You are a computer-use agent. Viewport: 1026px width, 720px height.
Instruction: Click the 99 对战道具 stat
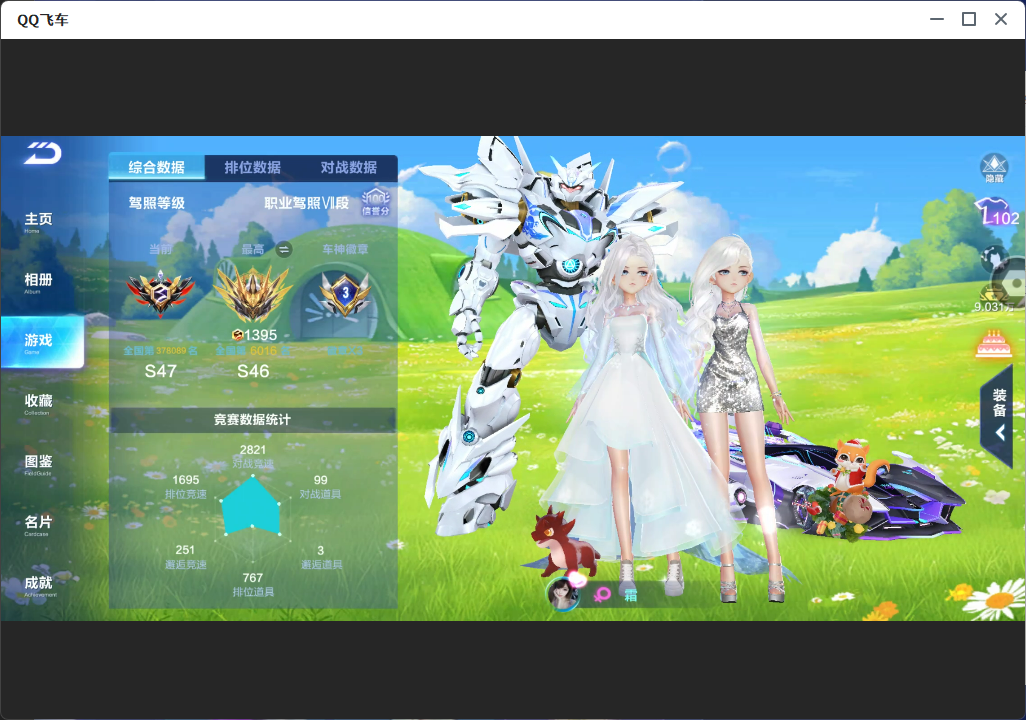tap(320, 486)
